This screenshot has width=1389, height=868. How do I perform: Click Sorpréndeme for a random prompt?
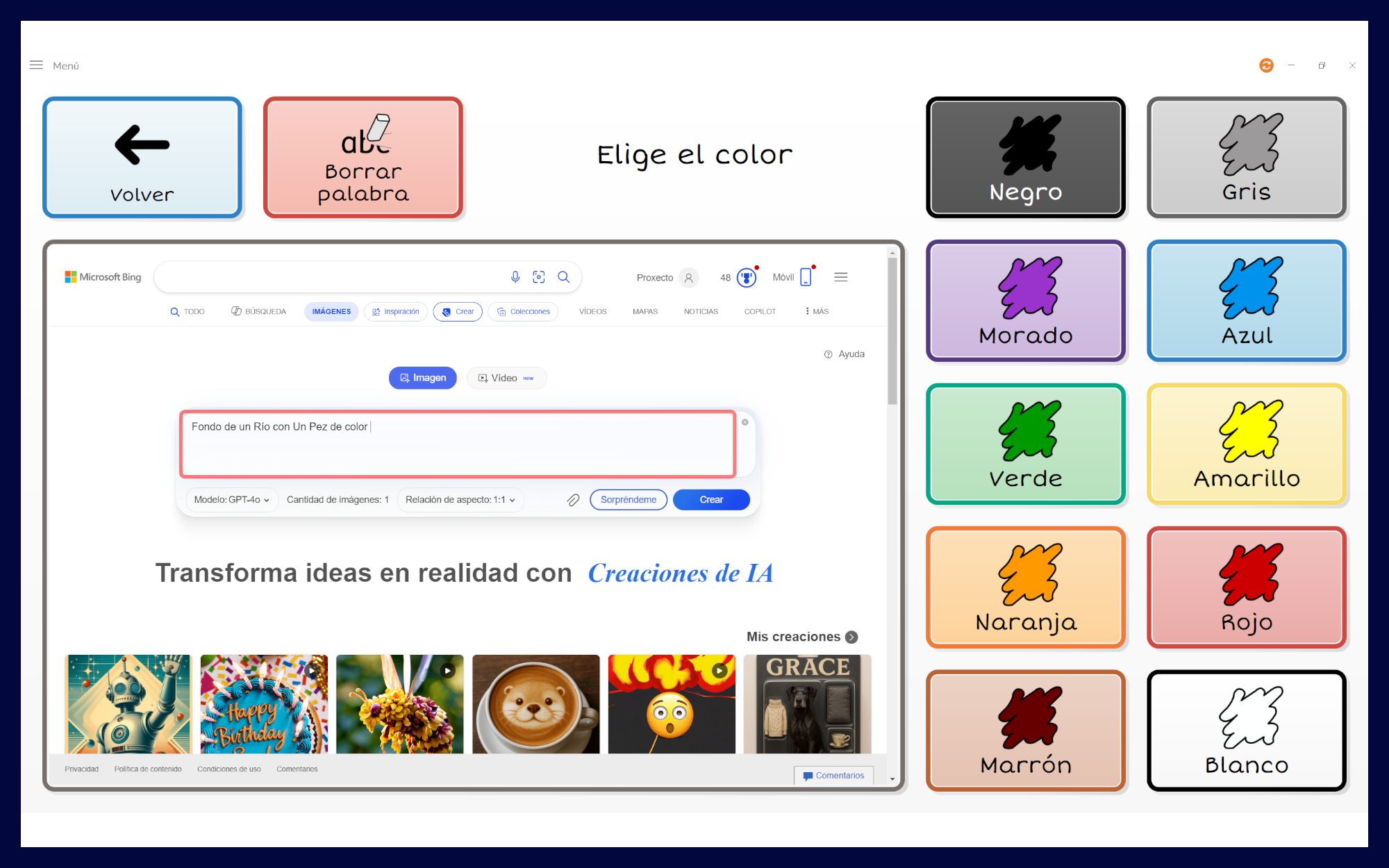628,499
